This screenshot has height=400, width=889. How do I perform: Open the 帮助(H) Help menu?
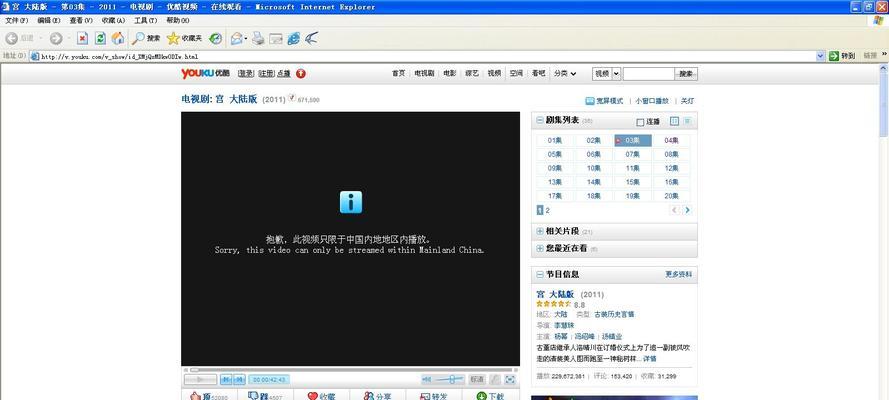point(178,20)
